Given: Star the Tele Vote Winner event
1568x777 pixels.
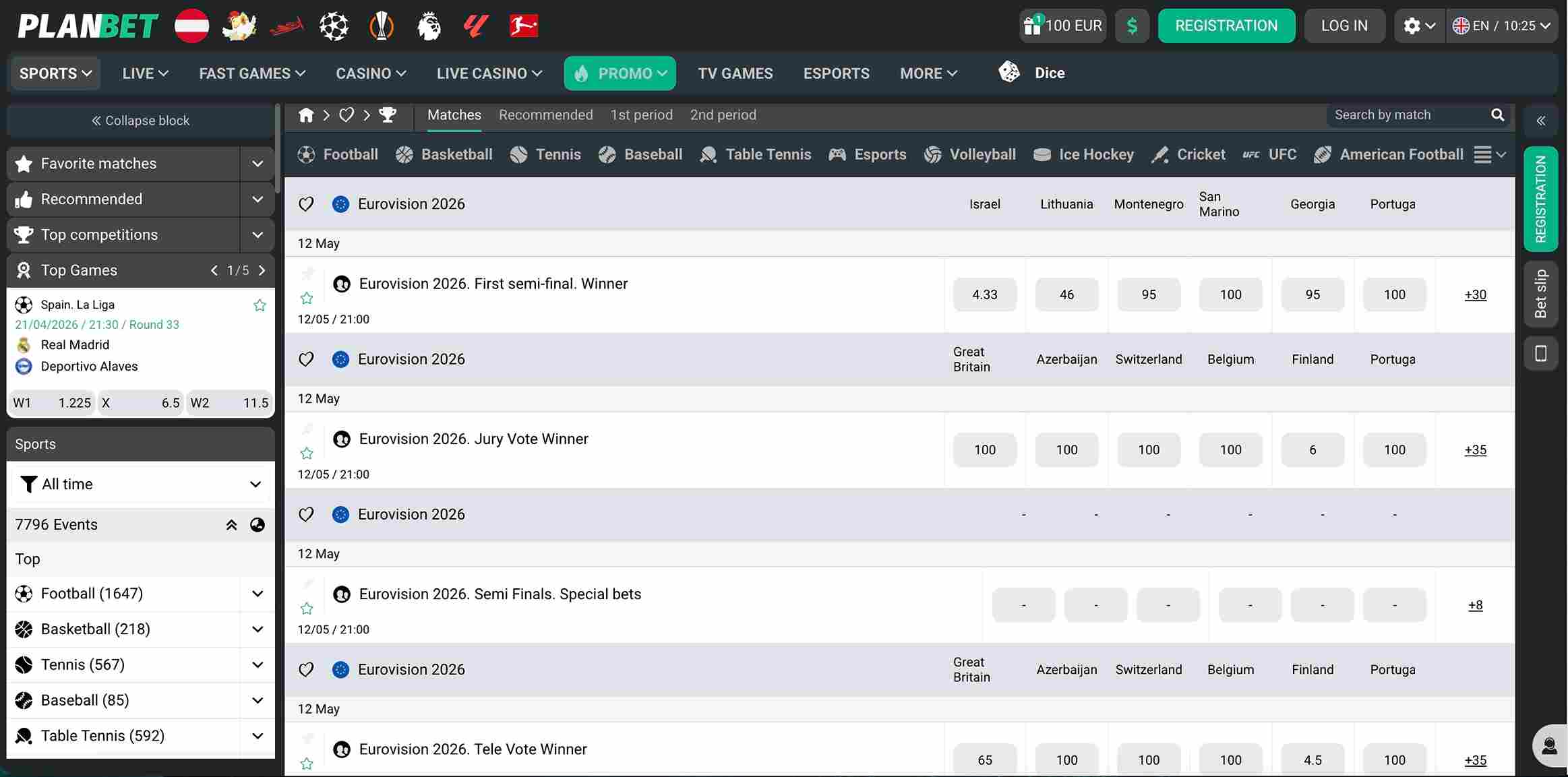Looking at the screenshot, I should (x=307, y=764).
